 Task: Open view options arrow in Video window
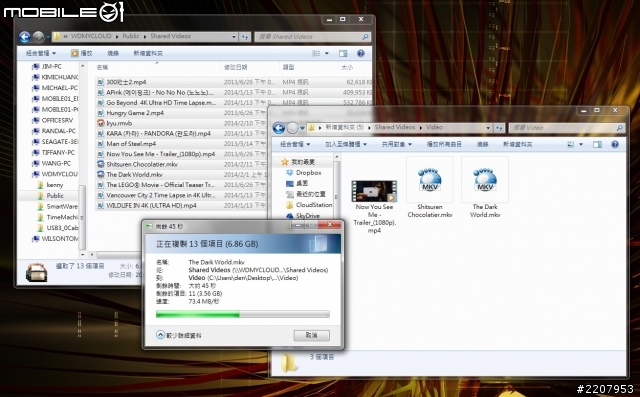tap(581, 144)
